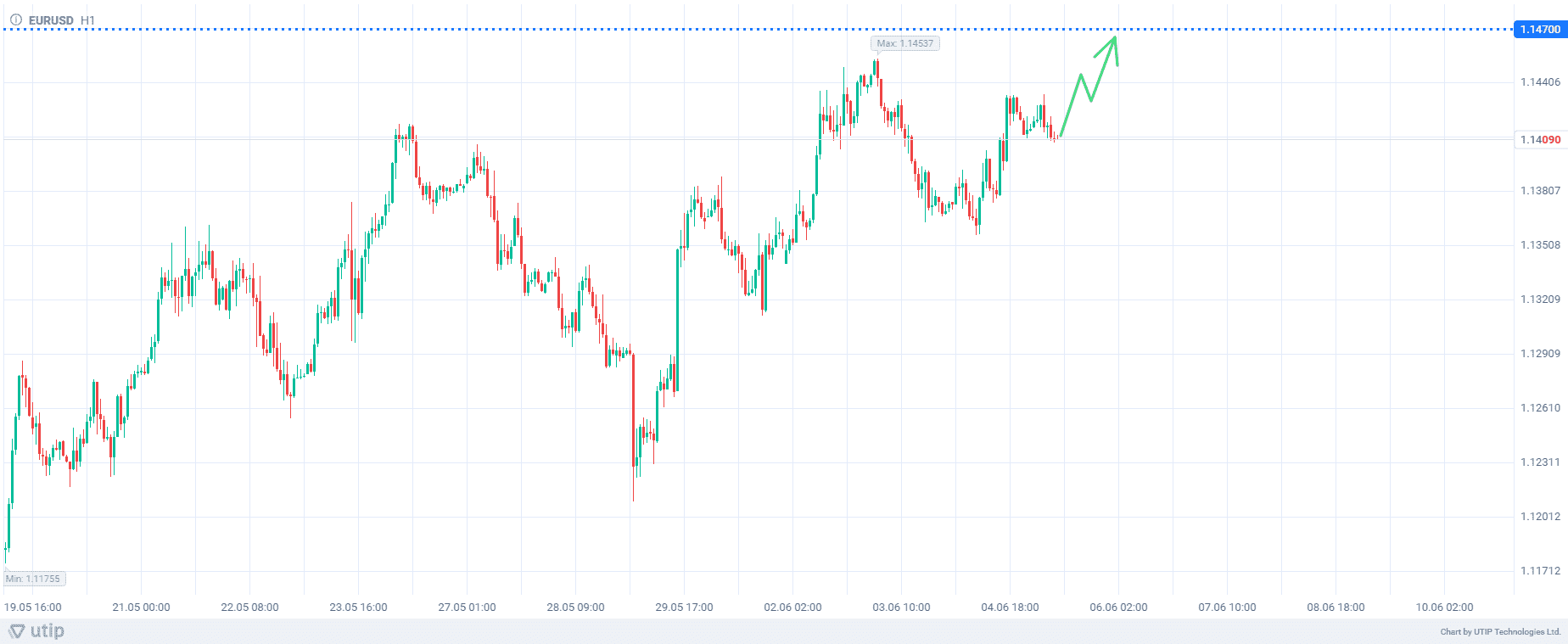
Task: Click the Max: 1.14537 marker label
Action: tap(904, 43)
